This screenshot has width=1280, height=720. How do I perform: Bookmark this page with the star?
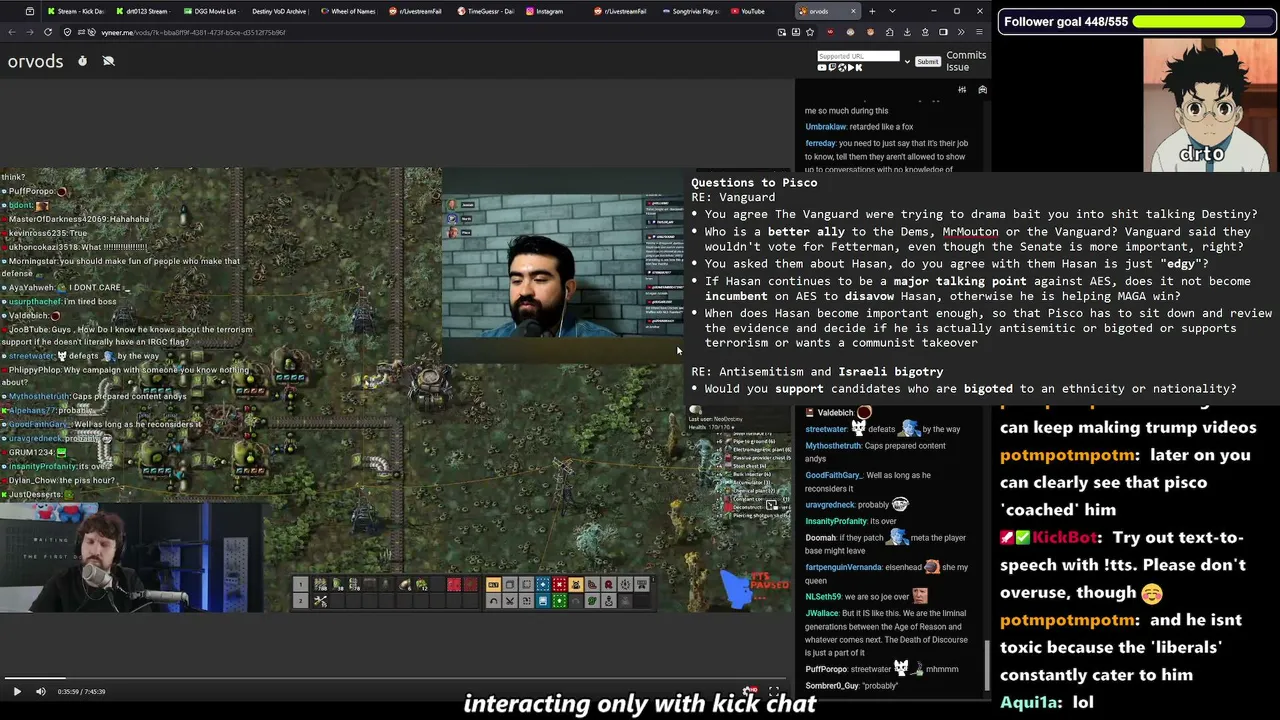810,32
